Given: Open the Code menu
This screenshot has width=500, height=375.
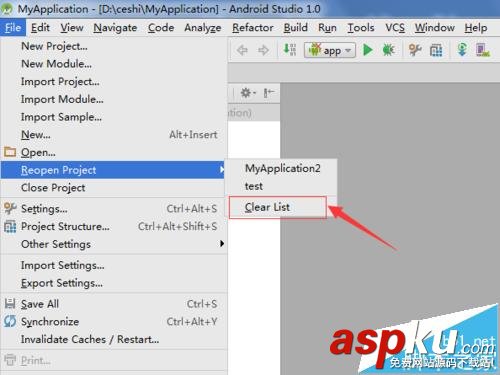Looking at the screenshot, I should click(161, 28).
